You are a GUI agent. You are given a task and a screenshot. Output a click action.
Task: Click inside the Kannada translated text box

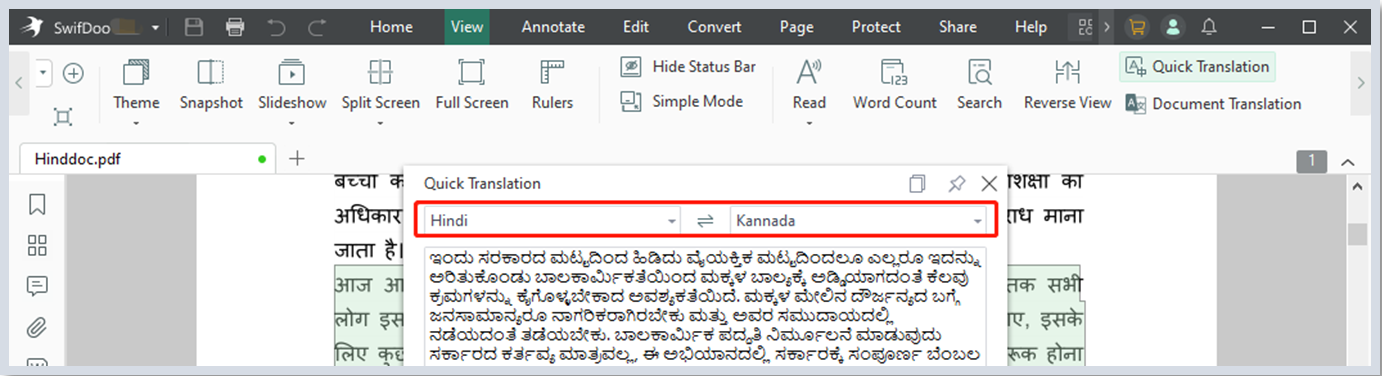click(706, 306)
